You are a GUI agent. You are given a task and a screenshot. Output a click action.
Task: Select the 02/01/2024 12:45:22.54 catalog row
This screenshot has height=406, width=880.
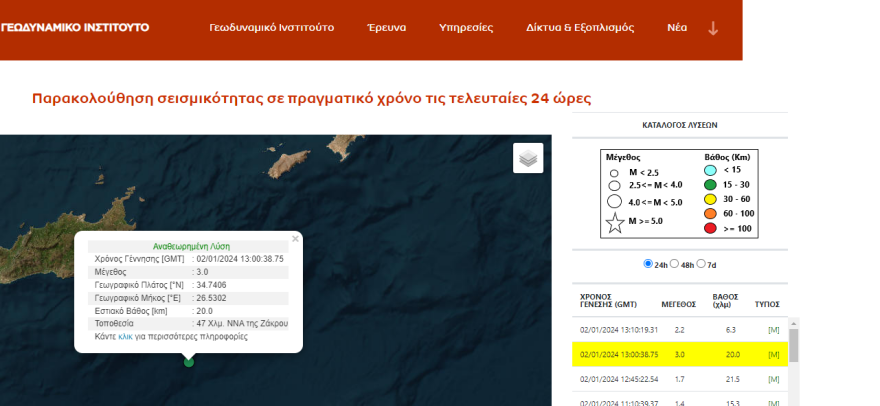(x=680, y=380)
